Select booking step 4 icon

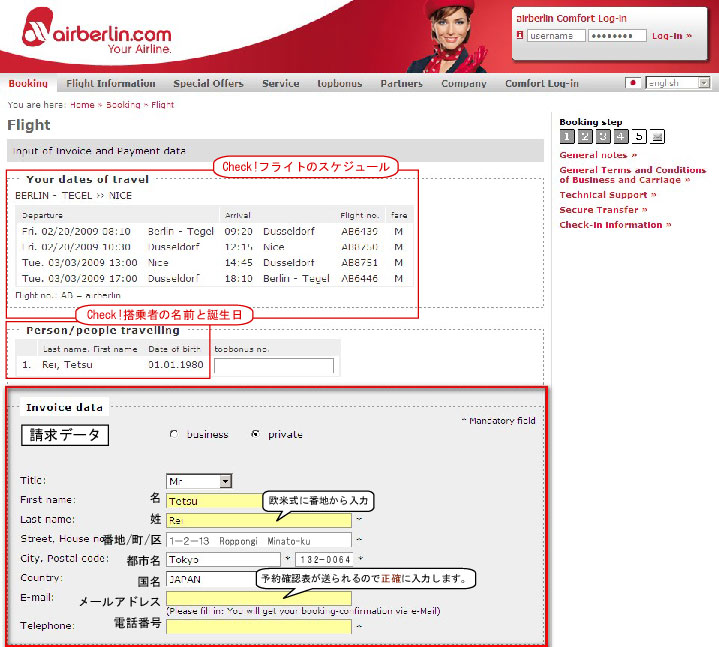tap(621, 137)
